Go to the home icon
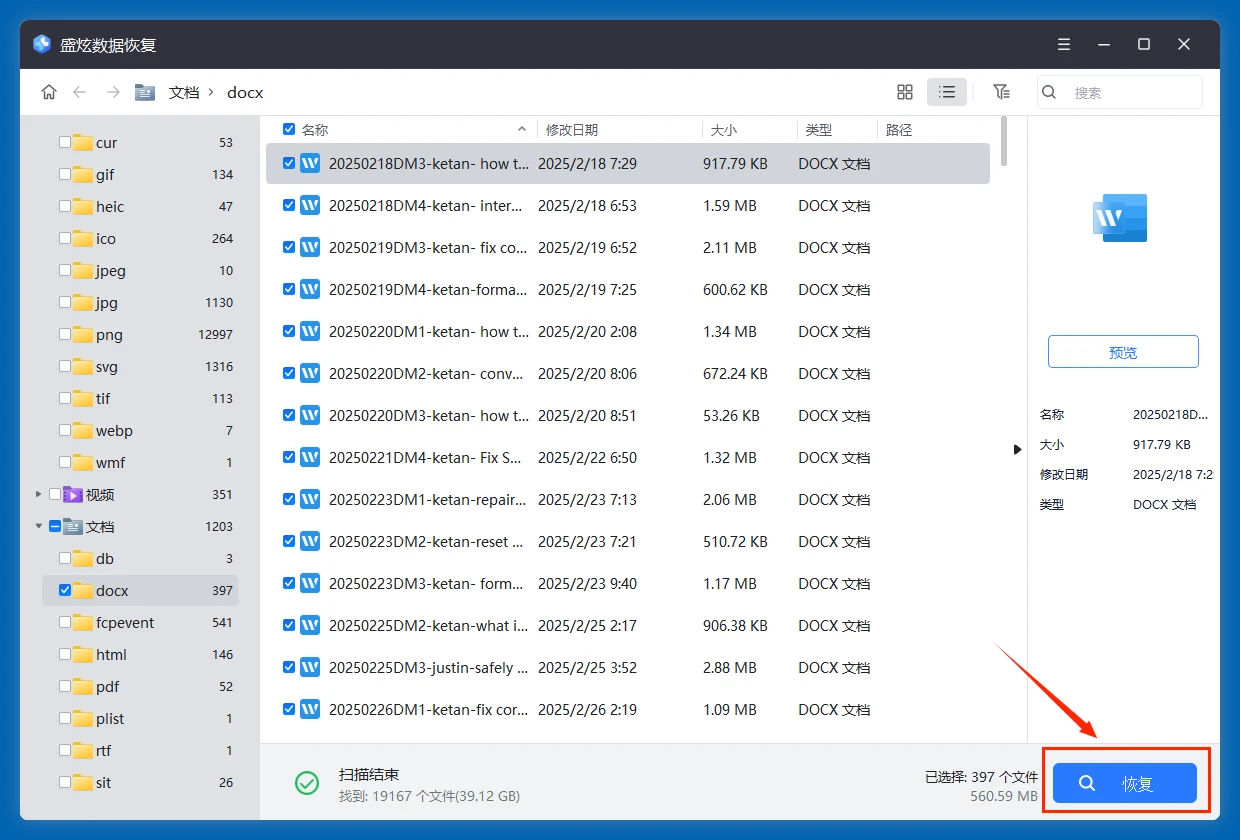The width and height of the screenshot is (1240, 840). [49, 92]
